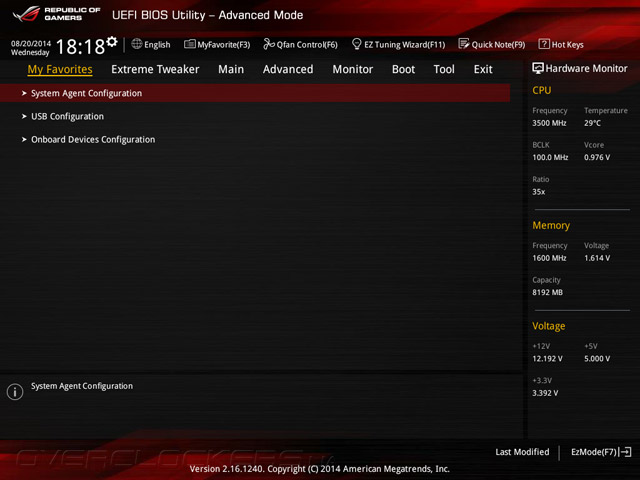
Task: Click +3.3V reading 3.392 V
Action: [545, 393]
